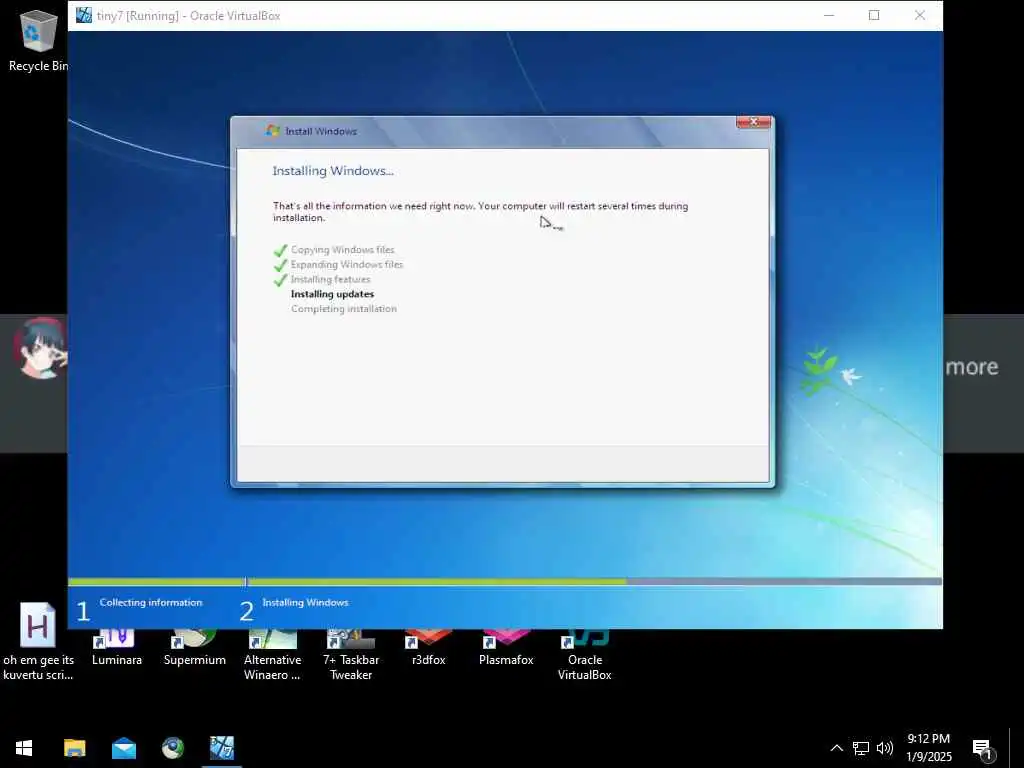Open Alternative Winaero desktop shortcut

(272, 655)
